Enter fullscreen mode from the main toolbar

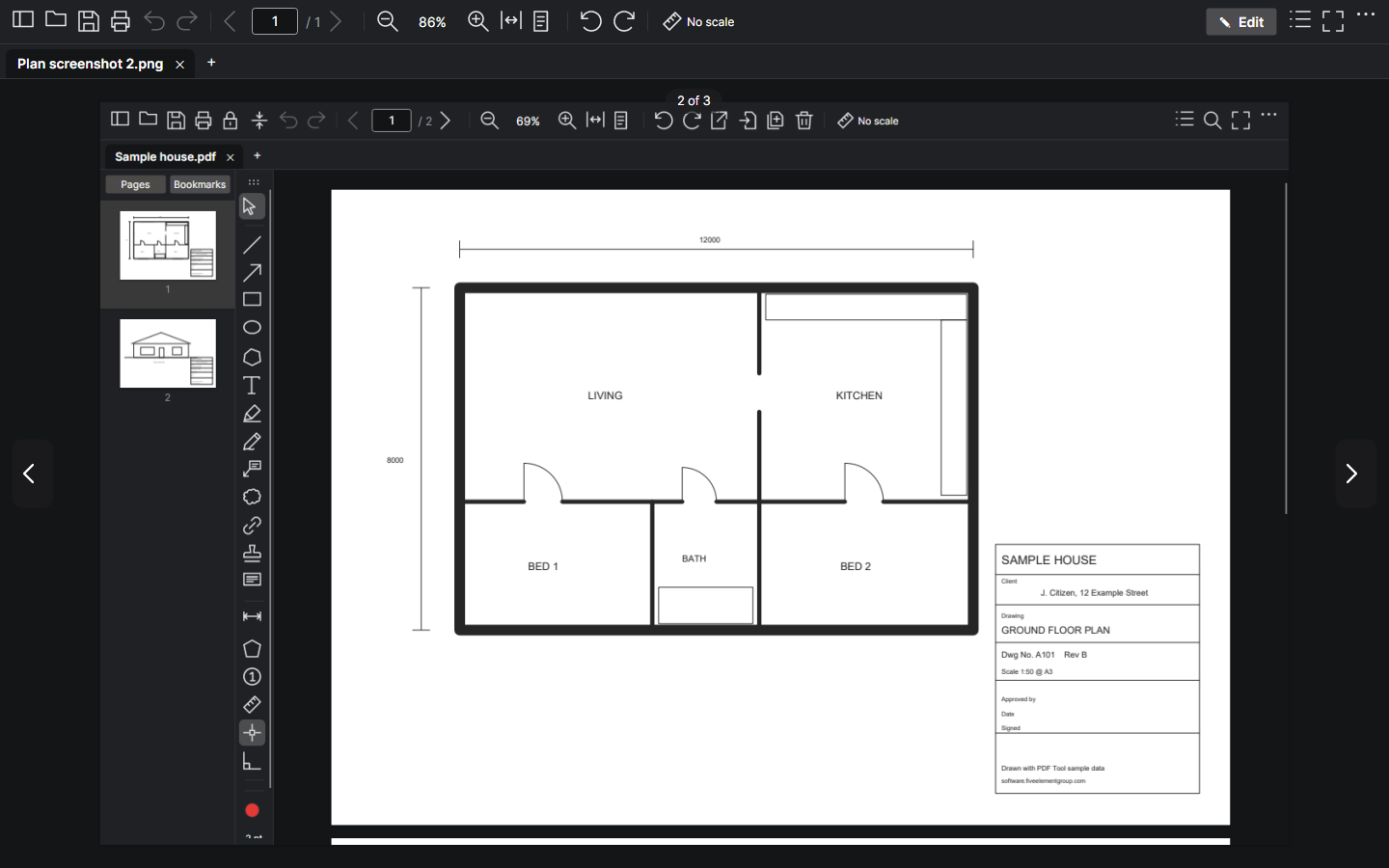(1333, 21)
